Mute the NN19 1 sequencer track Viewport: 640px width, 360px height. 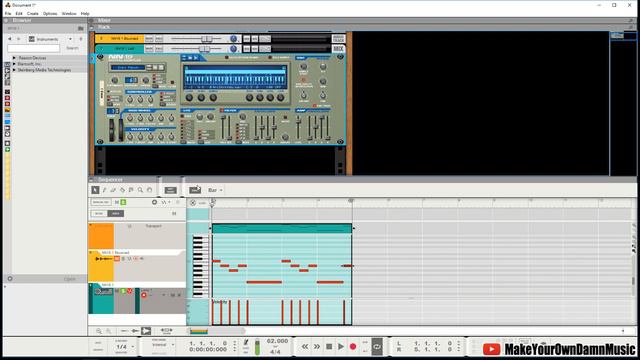click(x=117, y=291)
